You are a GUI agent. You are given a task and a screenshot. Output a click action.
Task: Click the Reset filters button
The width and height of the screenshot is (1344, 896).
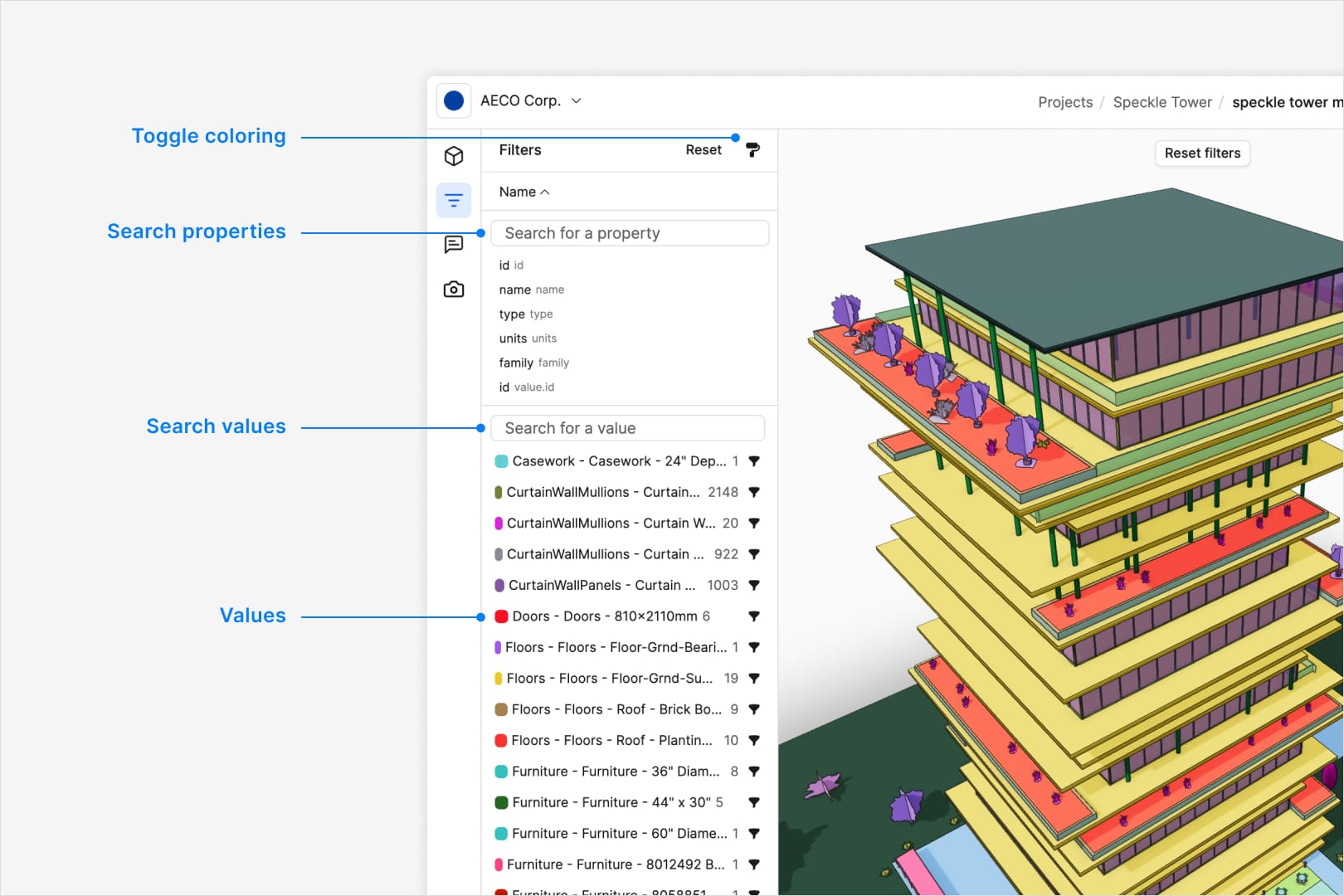click(x=1202, y=153)
